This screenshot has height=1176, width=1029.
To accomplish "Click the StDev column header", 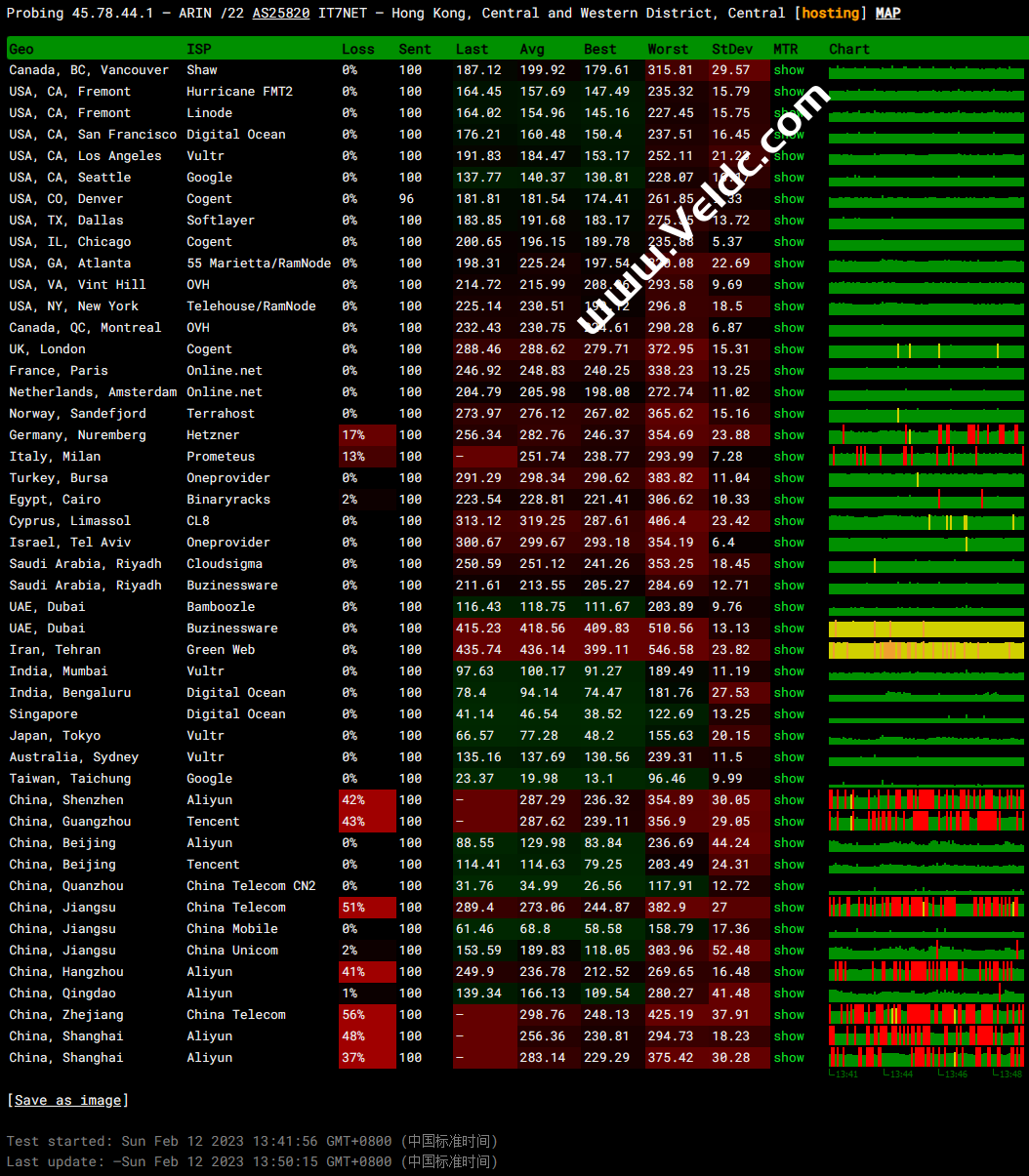I will (732, 49).
